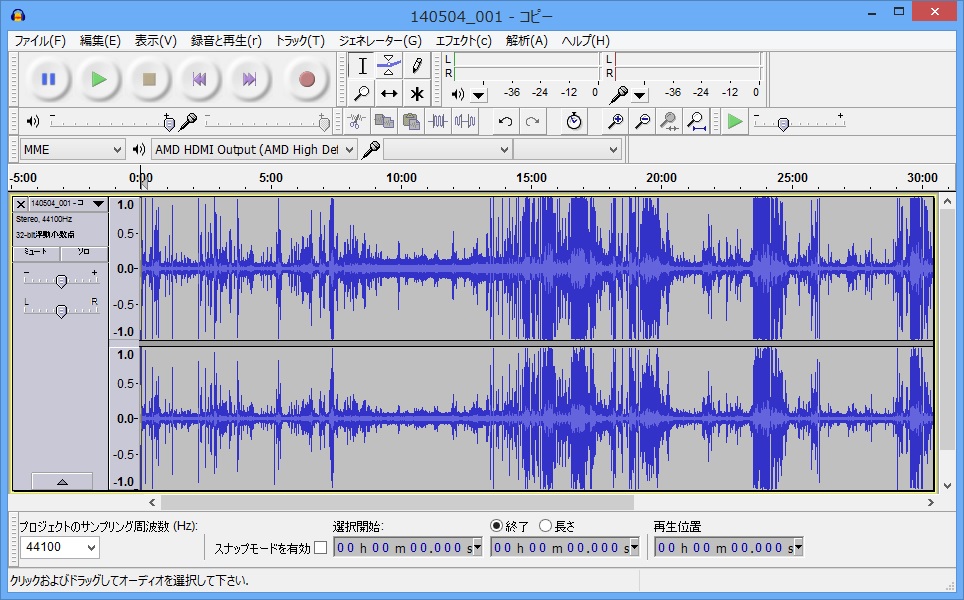Select the Draw pencil tool
Viewport: 964px width, 600px height.
pyautogui.click(x=416, y=66)
